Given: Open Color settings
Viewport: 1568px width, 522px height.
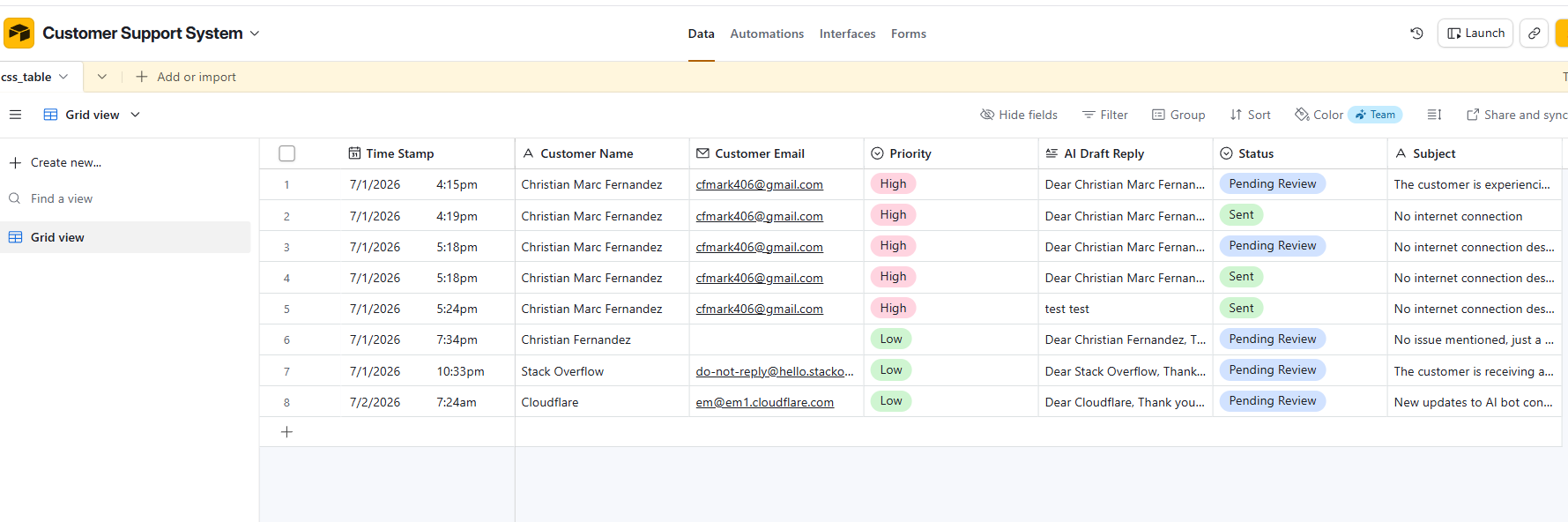Looking at the screenshot, I should [x=1319, y=115].
